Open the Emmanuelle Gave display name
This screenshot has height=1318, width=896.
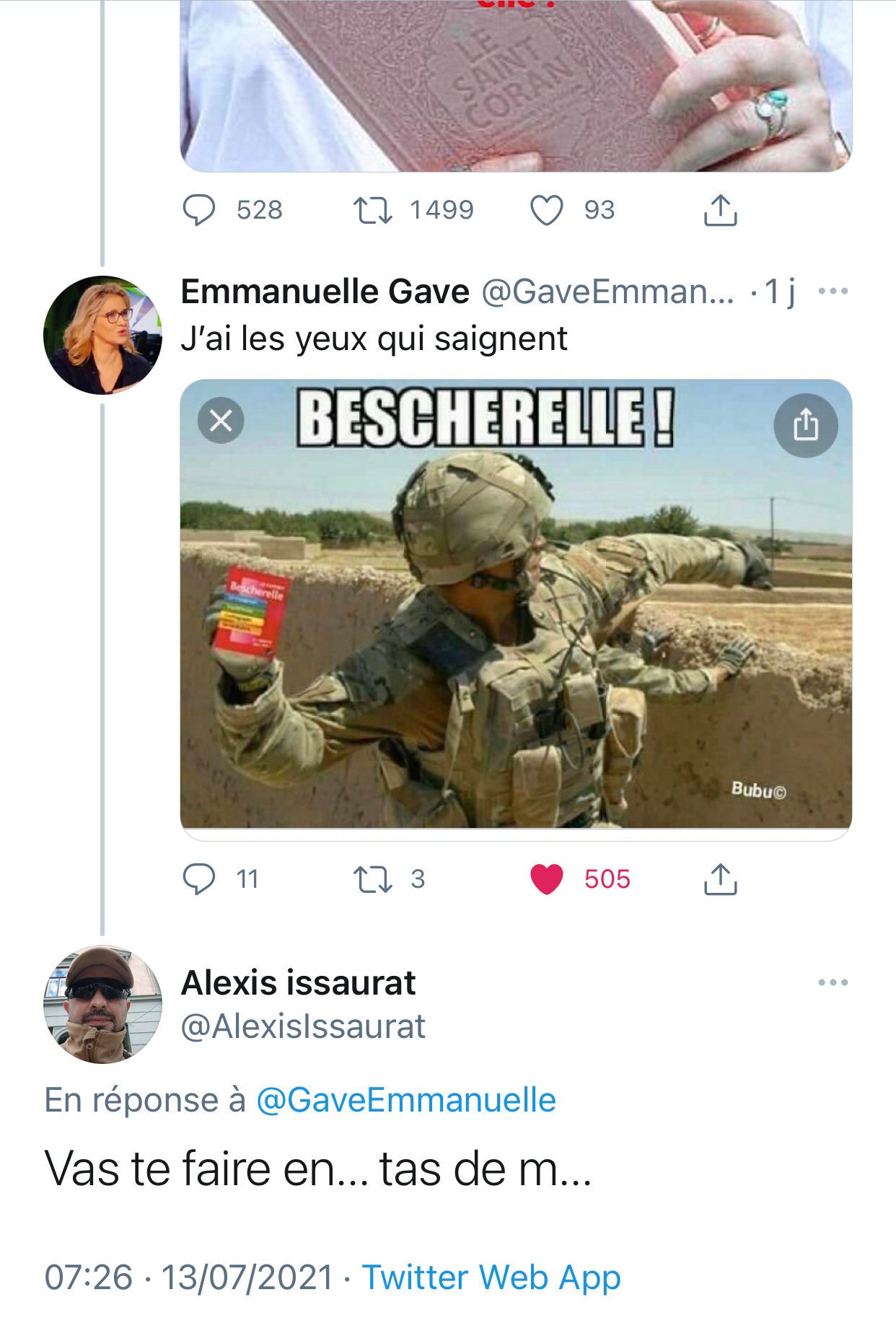tap(325, 292)
